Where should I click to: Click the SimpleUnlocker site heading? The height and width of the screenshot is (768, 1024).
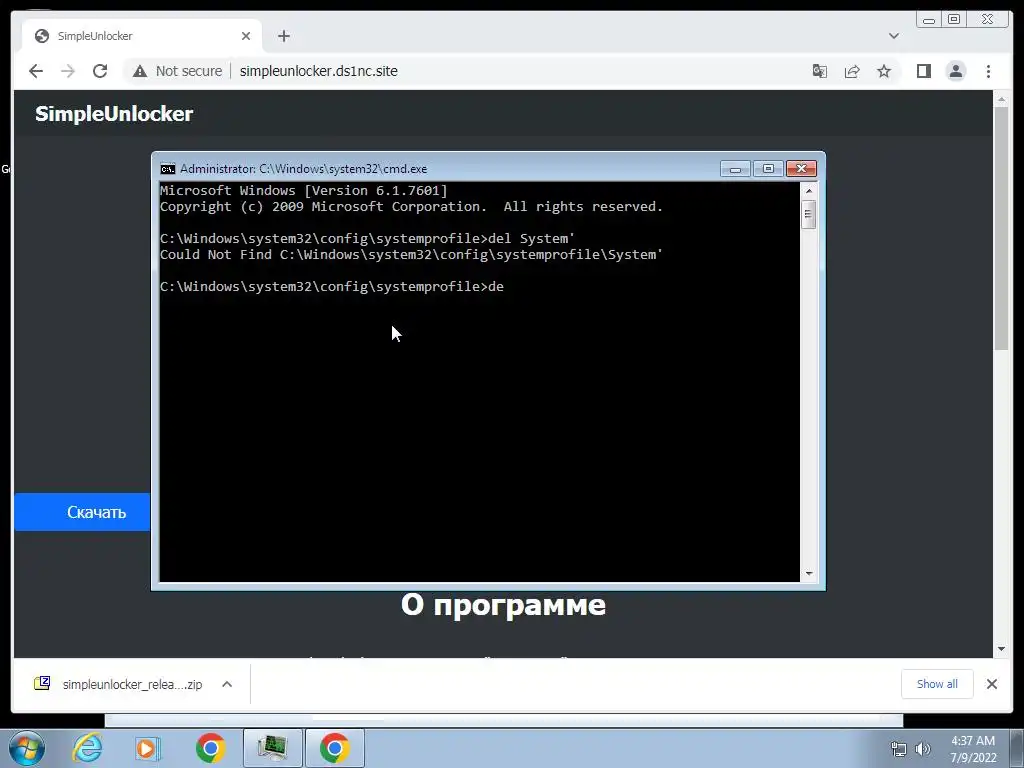[114, 114]
